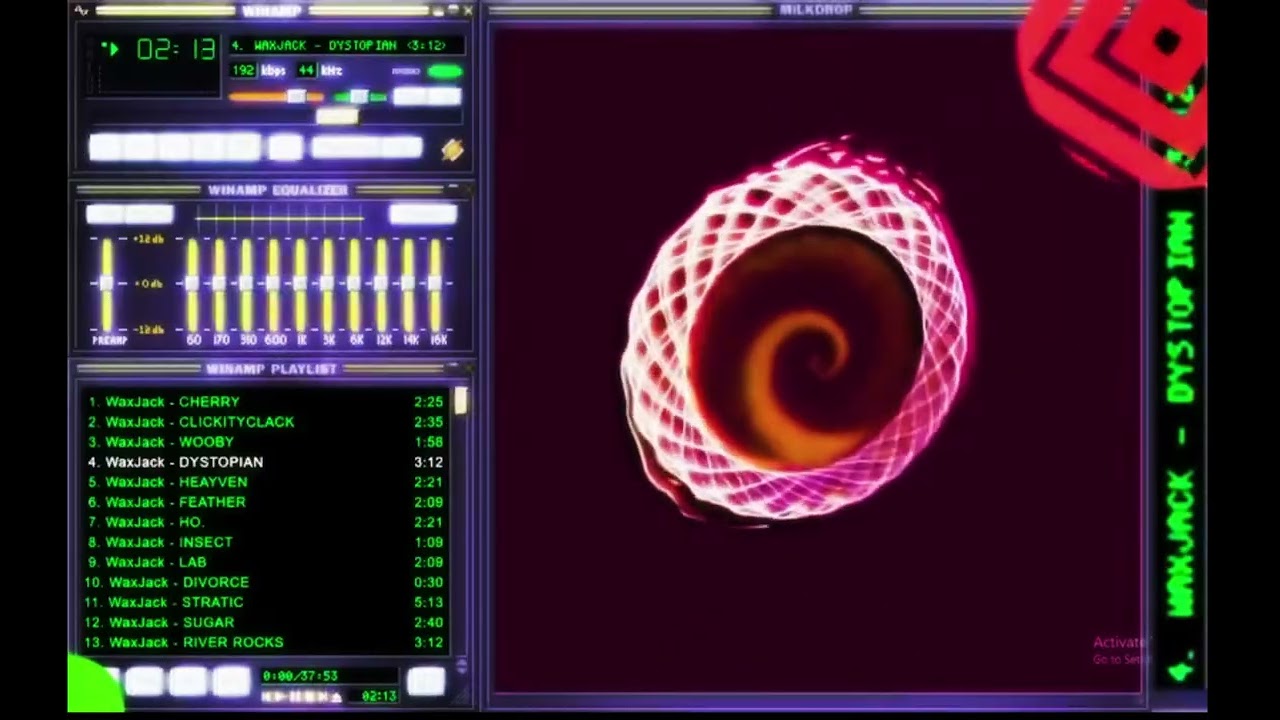
Task: Select playlist track 9 LAB
Action: tap(265, 562)
